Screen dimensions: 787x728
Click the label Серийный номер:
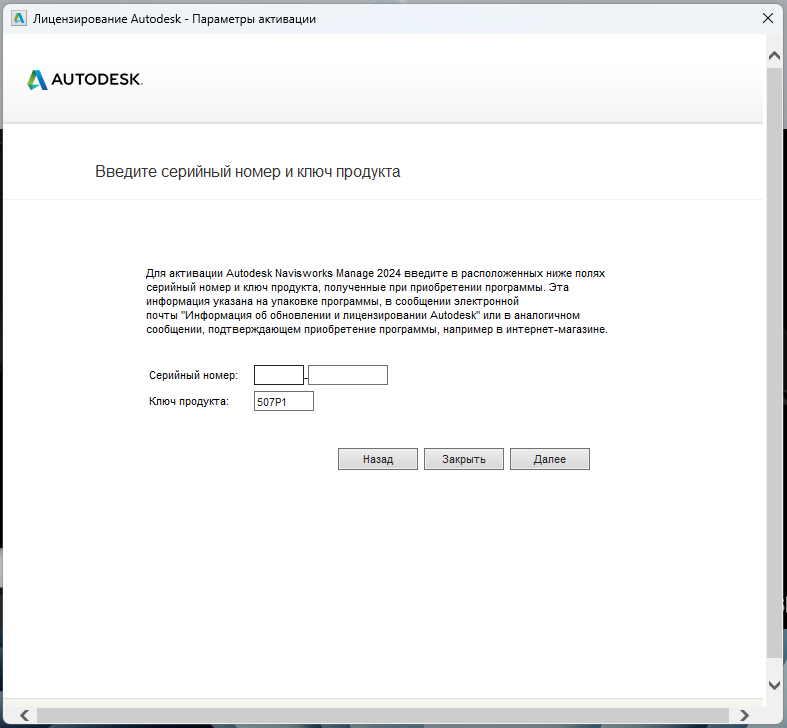tap(193, 375)
